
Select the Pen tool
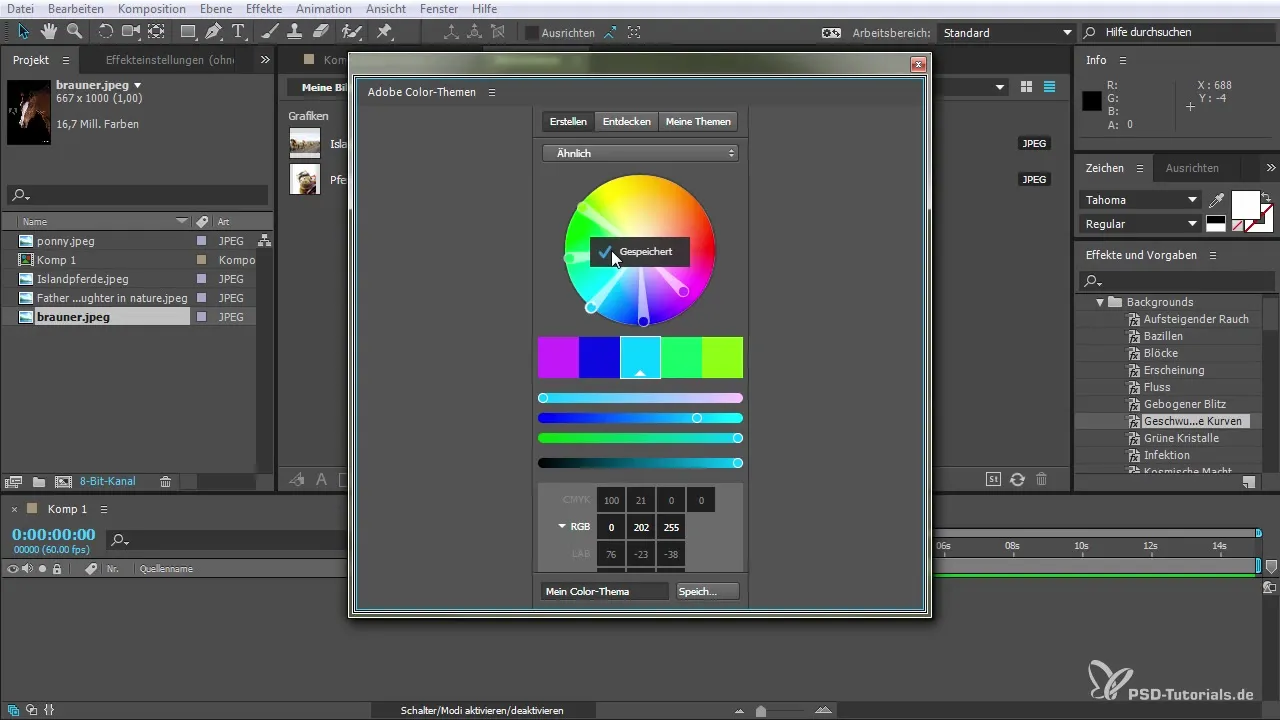(213, 32)
